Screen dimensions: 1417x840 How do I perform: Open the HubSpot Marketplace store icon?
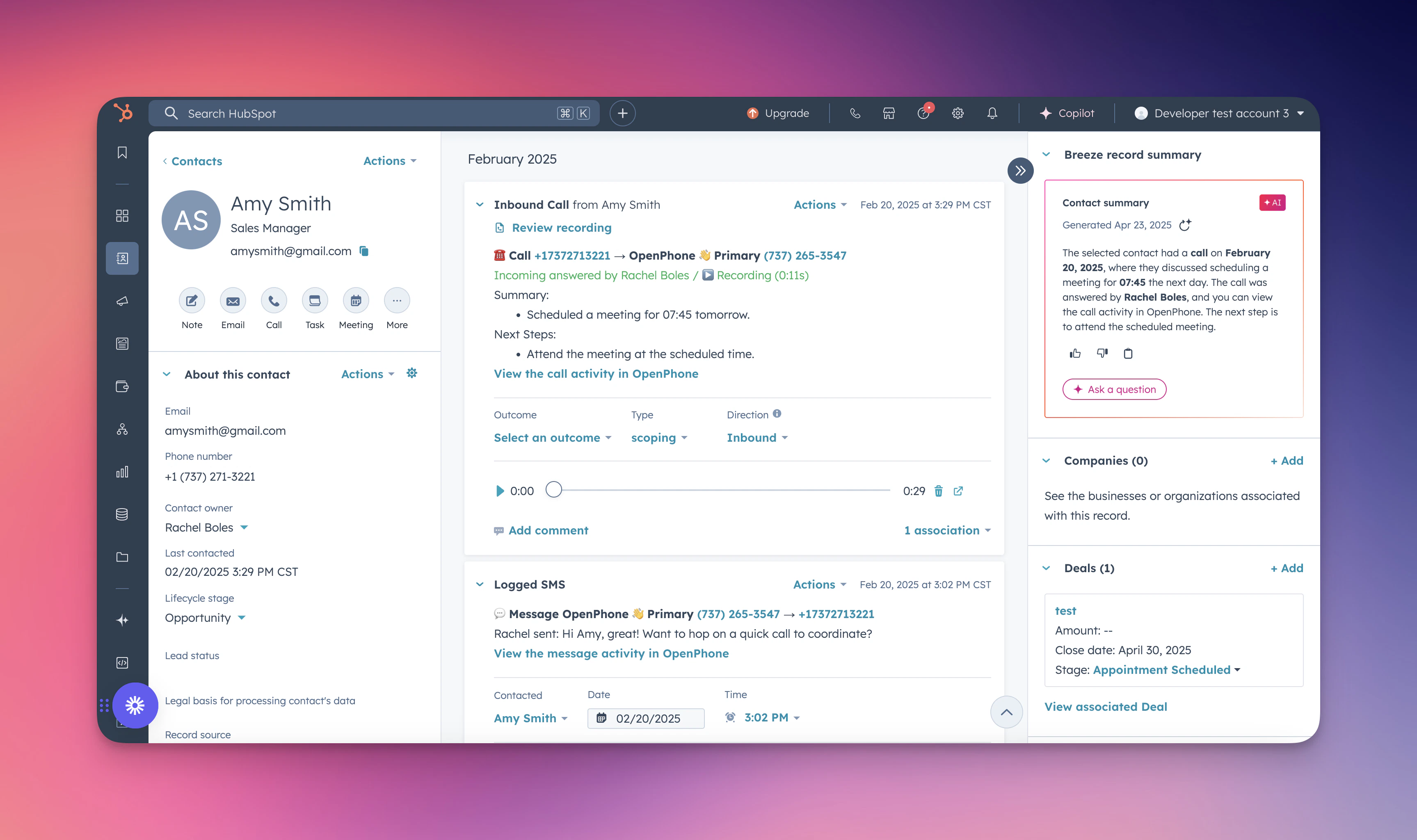(x=888, y=113)
